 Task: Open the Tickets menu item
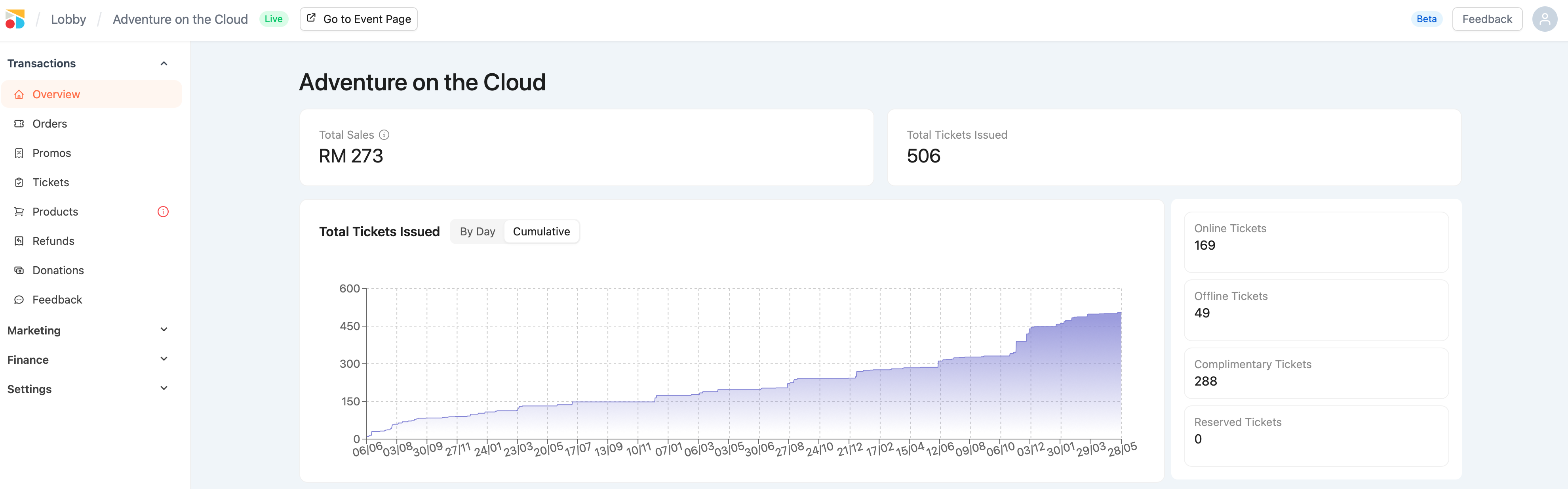[51, 183]
